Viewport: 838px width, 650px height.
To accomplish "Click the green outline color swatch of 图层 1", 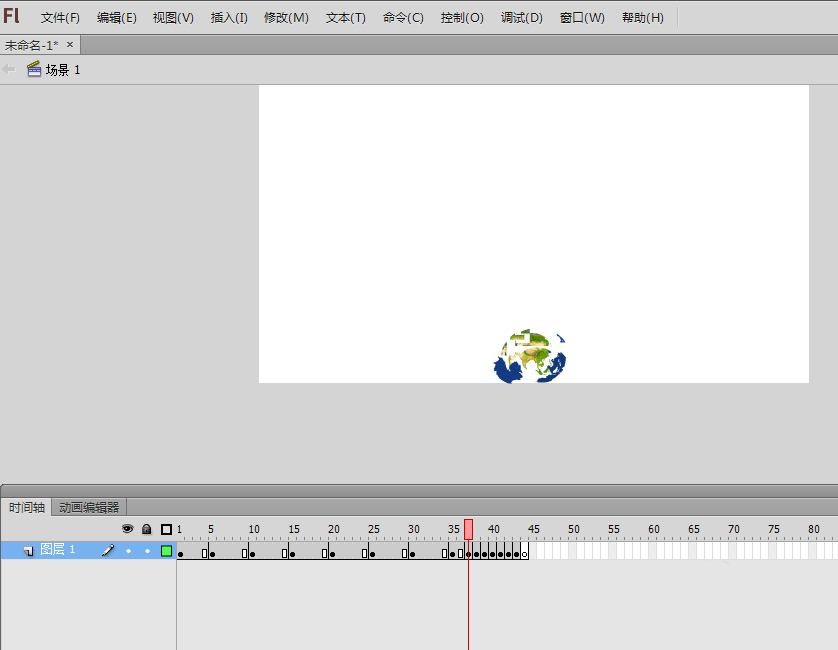I will pyautogui.click(x=166, y=551).
